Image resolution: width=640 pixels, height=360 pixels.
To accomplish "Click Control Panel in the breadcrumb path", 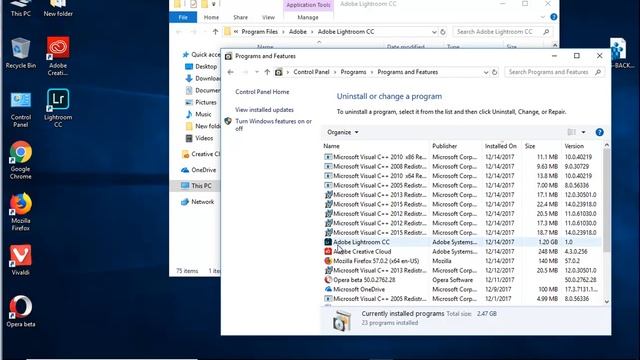I will 311,72.
